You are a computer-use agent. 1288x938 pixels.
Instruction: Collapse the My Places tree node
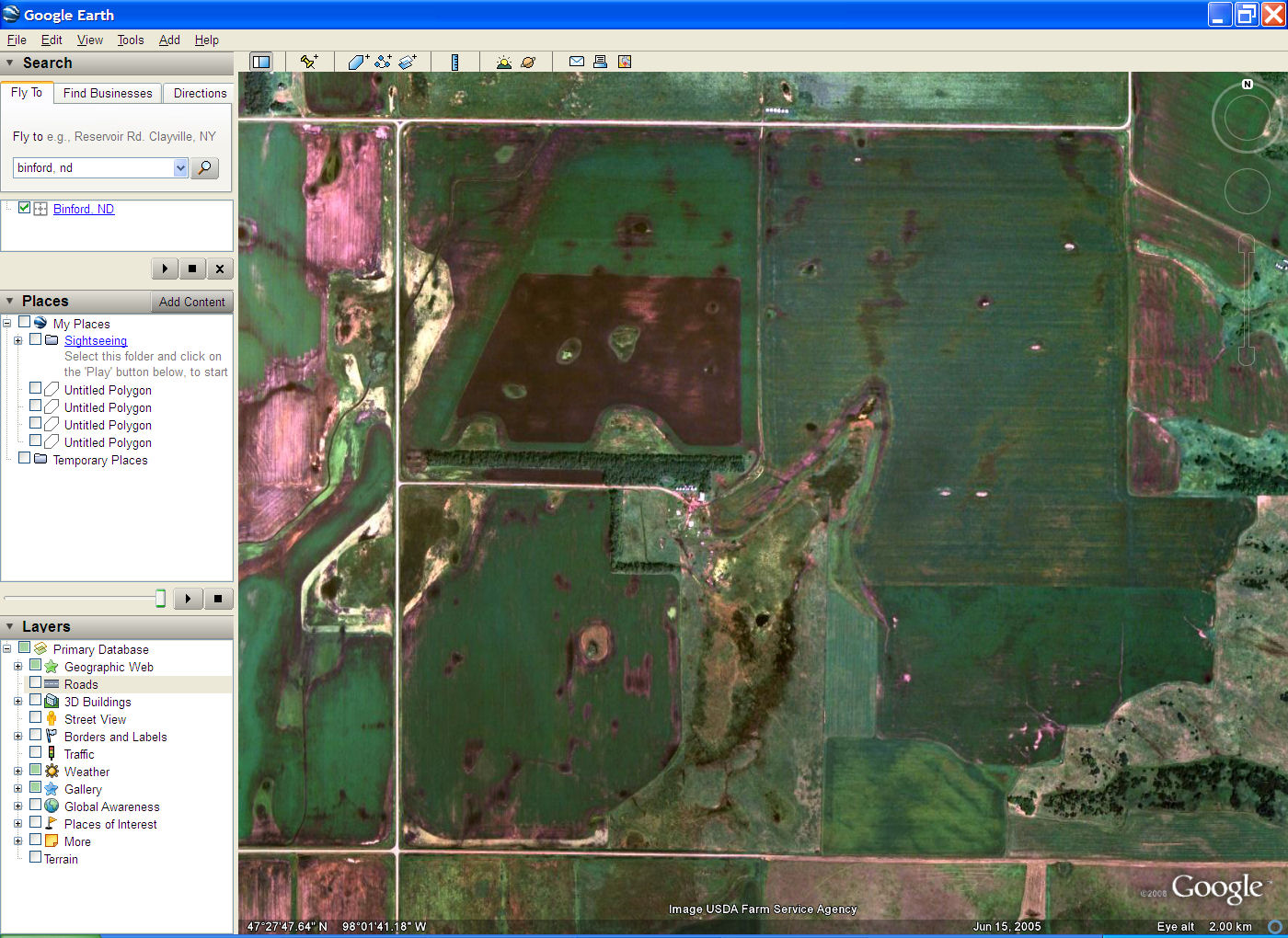click(7, 324)
